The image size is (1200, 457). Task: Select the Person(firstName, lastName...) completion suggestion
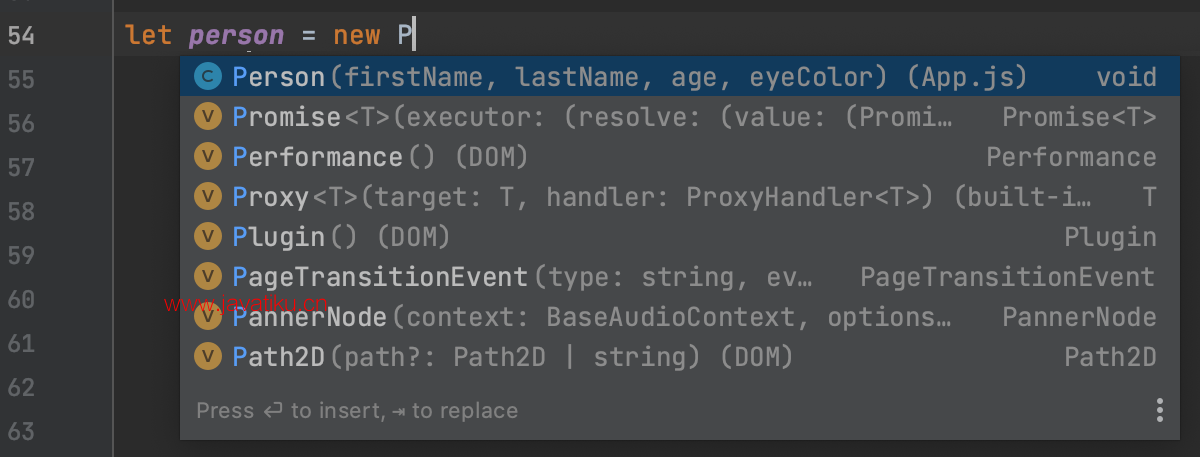click(x=675, y=77)
